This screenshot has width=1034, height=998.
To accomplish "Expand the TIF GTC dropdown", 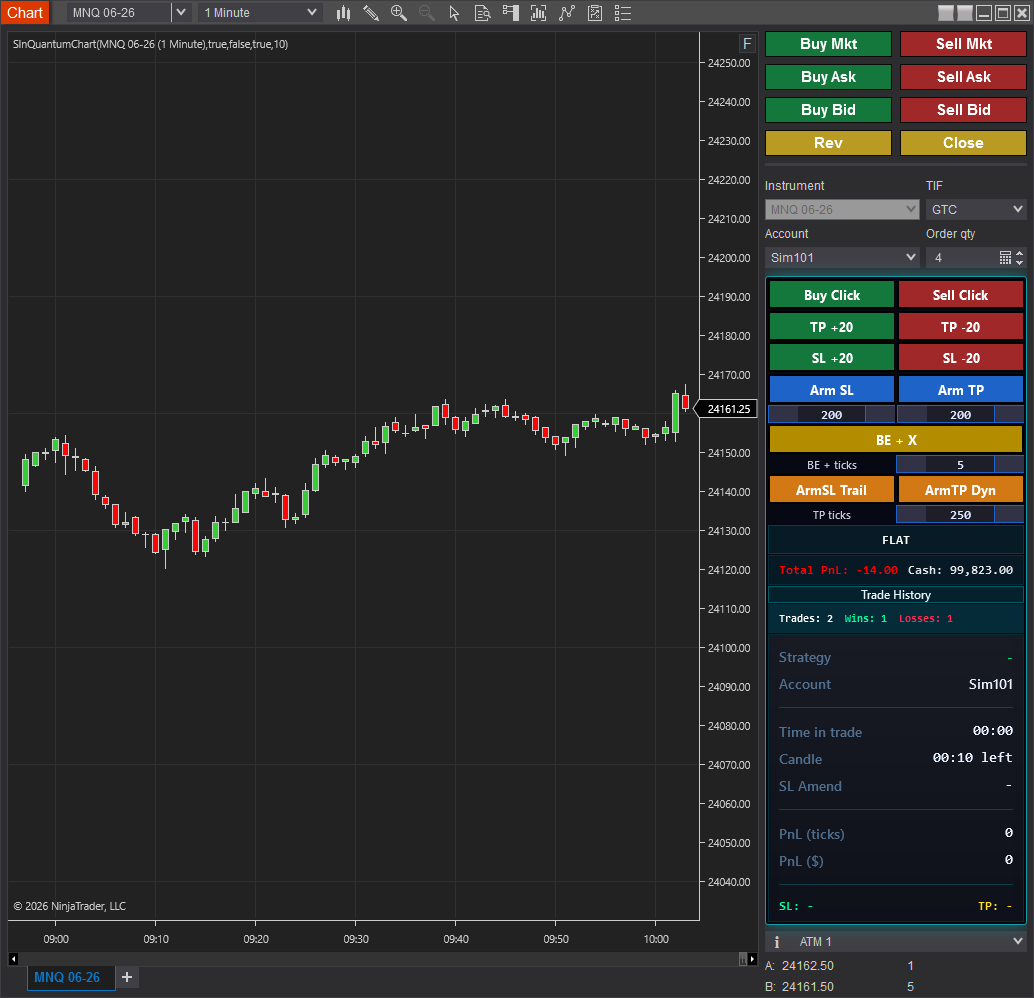I will pyautogui.click(x=975, y=210).
